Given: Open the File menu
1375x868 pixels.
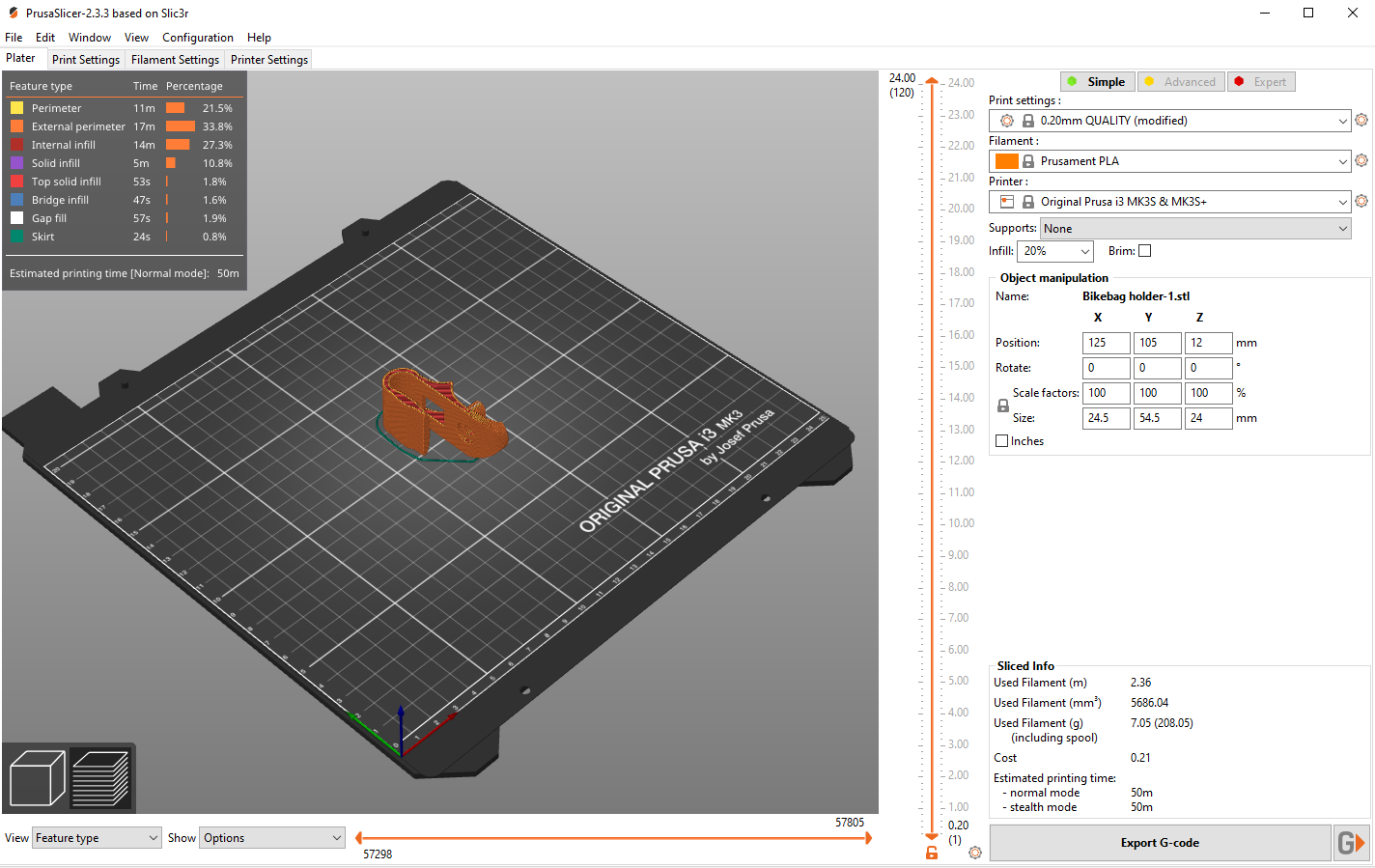Looking at the screenshot, I should pyautogui.click(x=14, y=38).
